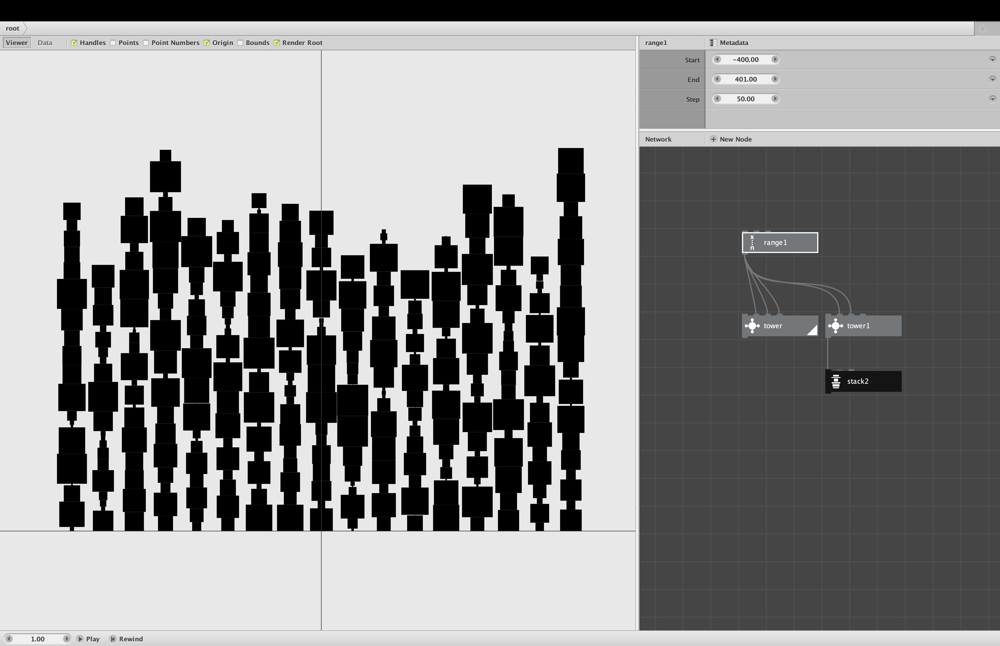The height and width of the screenshot is (646, 1000).
Task: Switch to the Viewer tab
Action: click(x=17, y=43)
